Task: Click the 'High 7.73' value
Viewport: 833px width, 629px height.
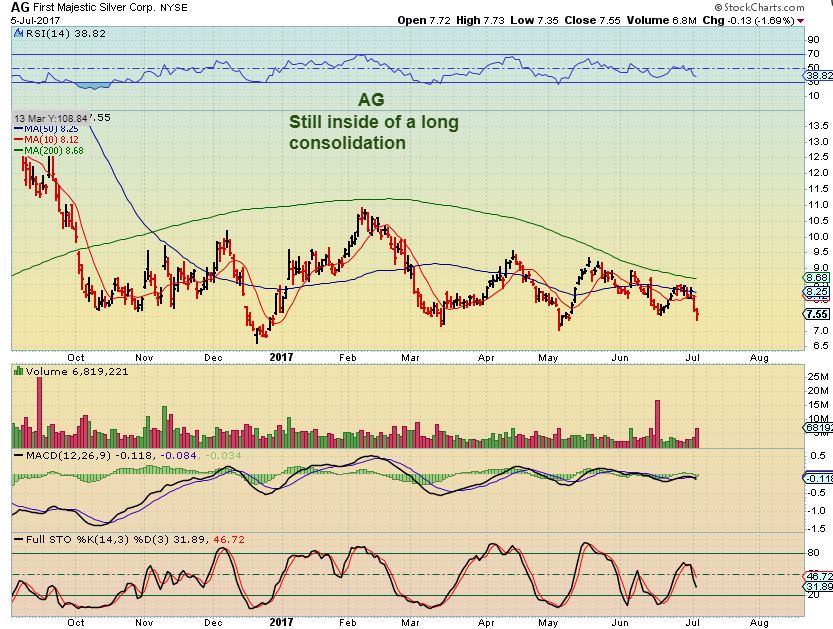Action: 480,20
